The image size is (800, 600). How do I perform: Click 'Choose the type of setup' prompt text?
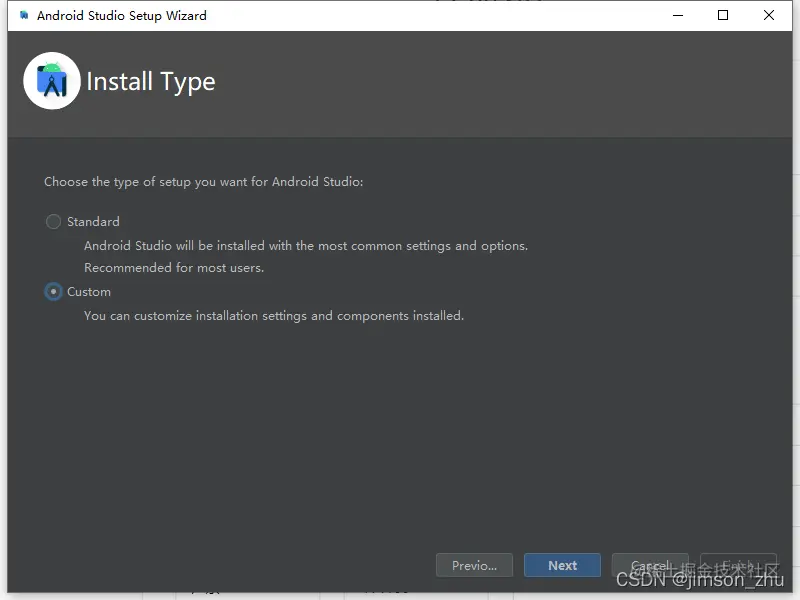tap(204, 182)
